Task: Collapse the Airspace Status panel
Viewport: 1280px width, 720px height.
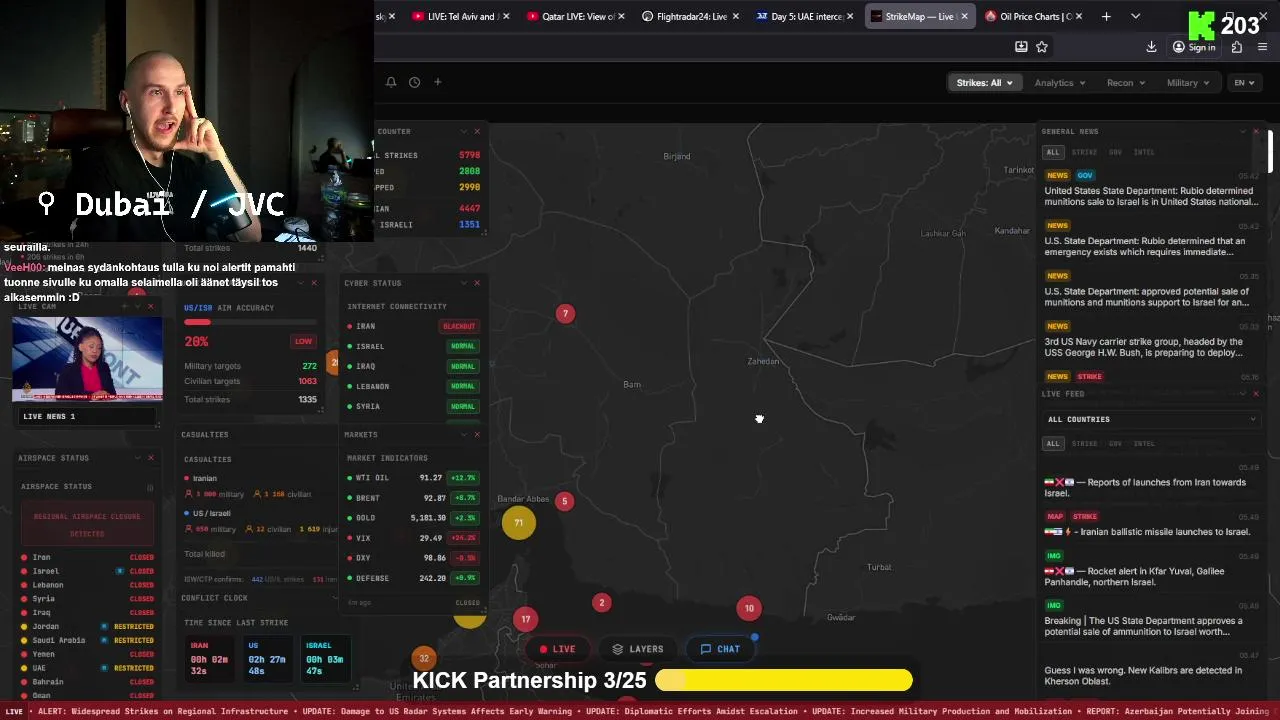Action: click(x=137, y=458)
